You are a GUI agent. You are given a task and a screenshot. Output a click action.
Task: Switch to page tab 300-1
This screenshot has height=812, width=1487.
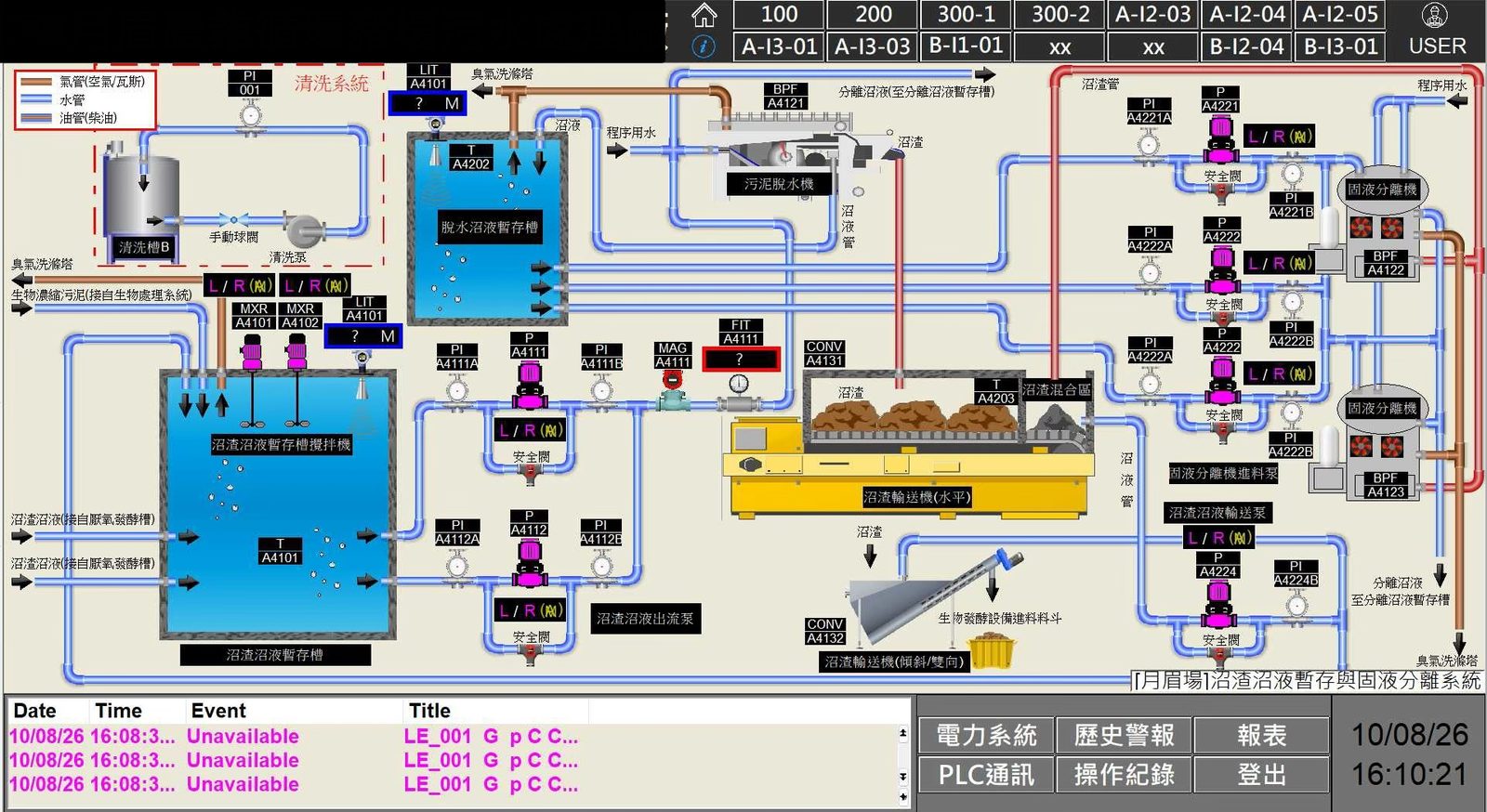(x=967, y=14)
